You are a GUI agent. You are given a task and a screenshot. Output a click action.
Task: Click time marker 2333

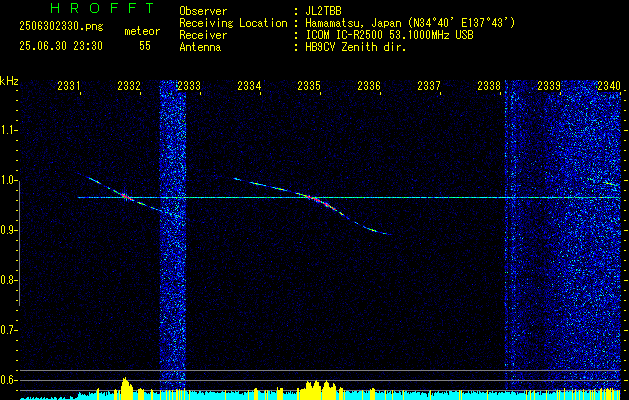point(189,85)
